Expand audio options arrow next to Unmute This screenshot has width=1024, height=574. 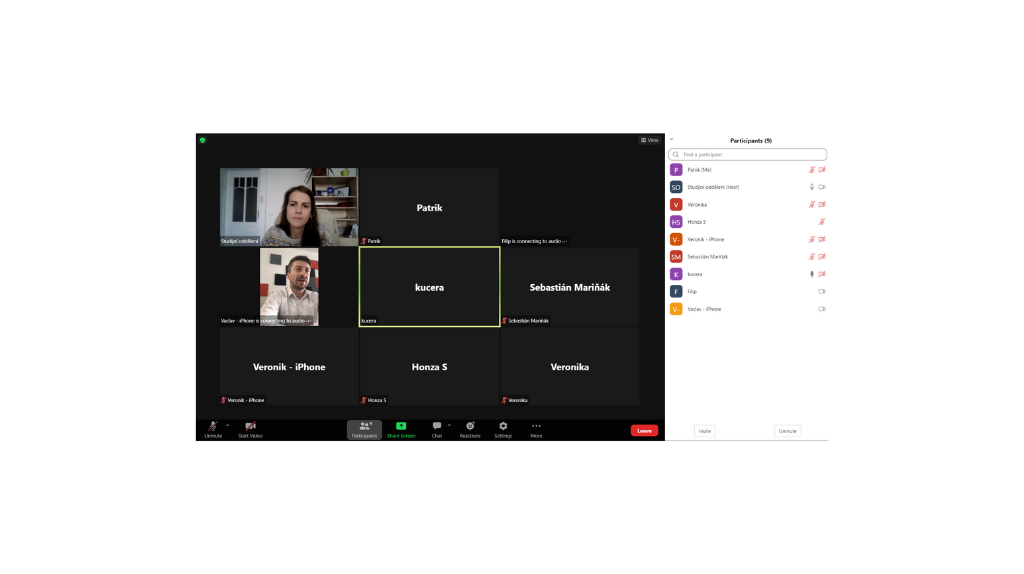coord(228,425)
